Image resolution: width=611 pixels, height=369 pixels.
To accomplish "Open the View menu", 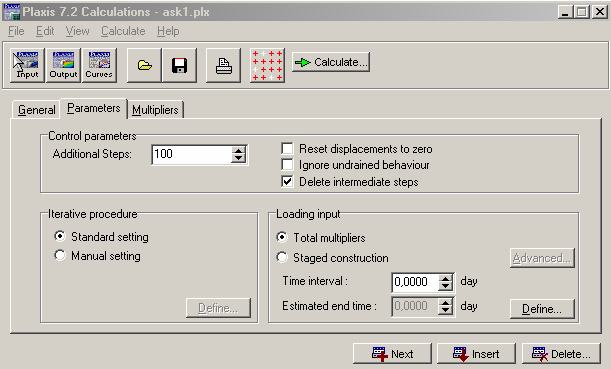I will tap(77, 31).
